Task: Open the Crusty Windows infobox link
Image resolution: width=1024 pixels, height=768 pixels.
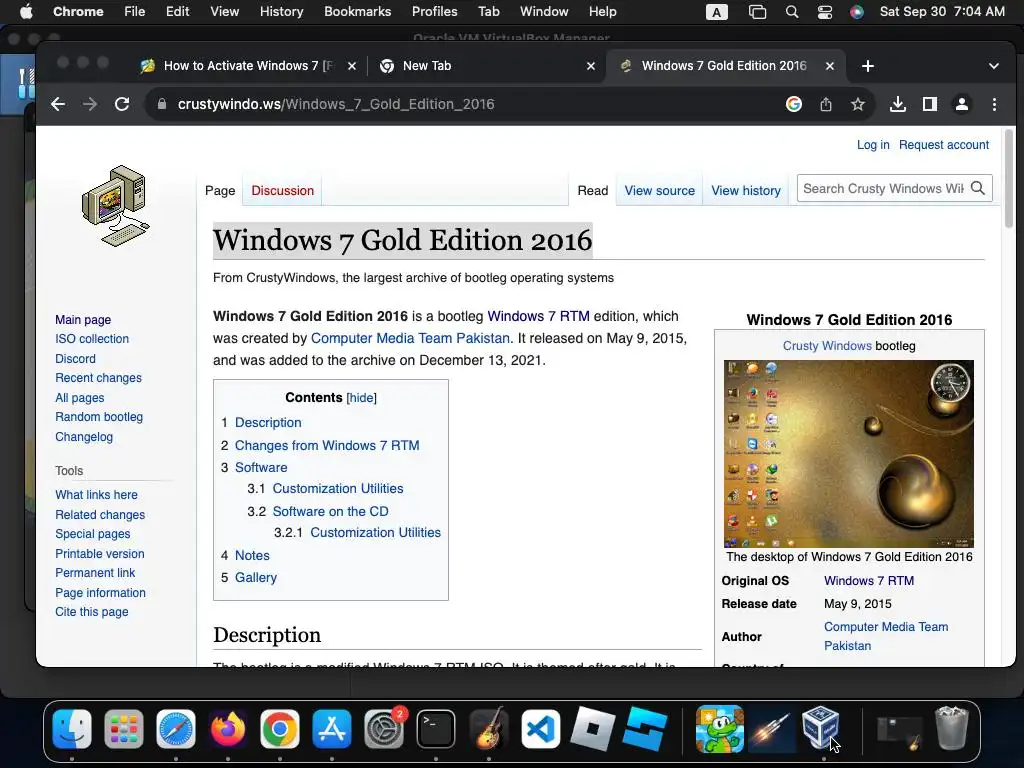Action: (827, 346)
